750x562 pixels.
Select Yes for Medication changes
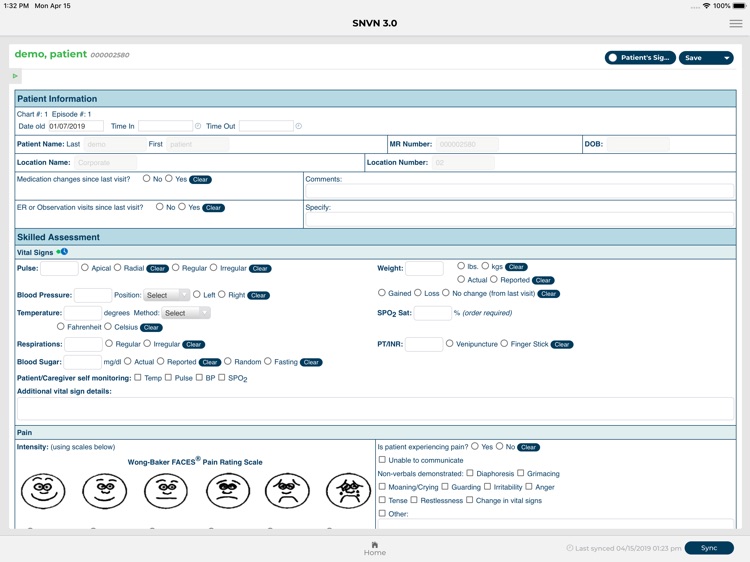[169, 178]
